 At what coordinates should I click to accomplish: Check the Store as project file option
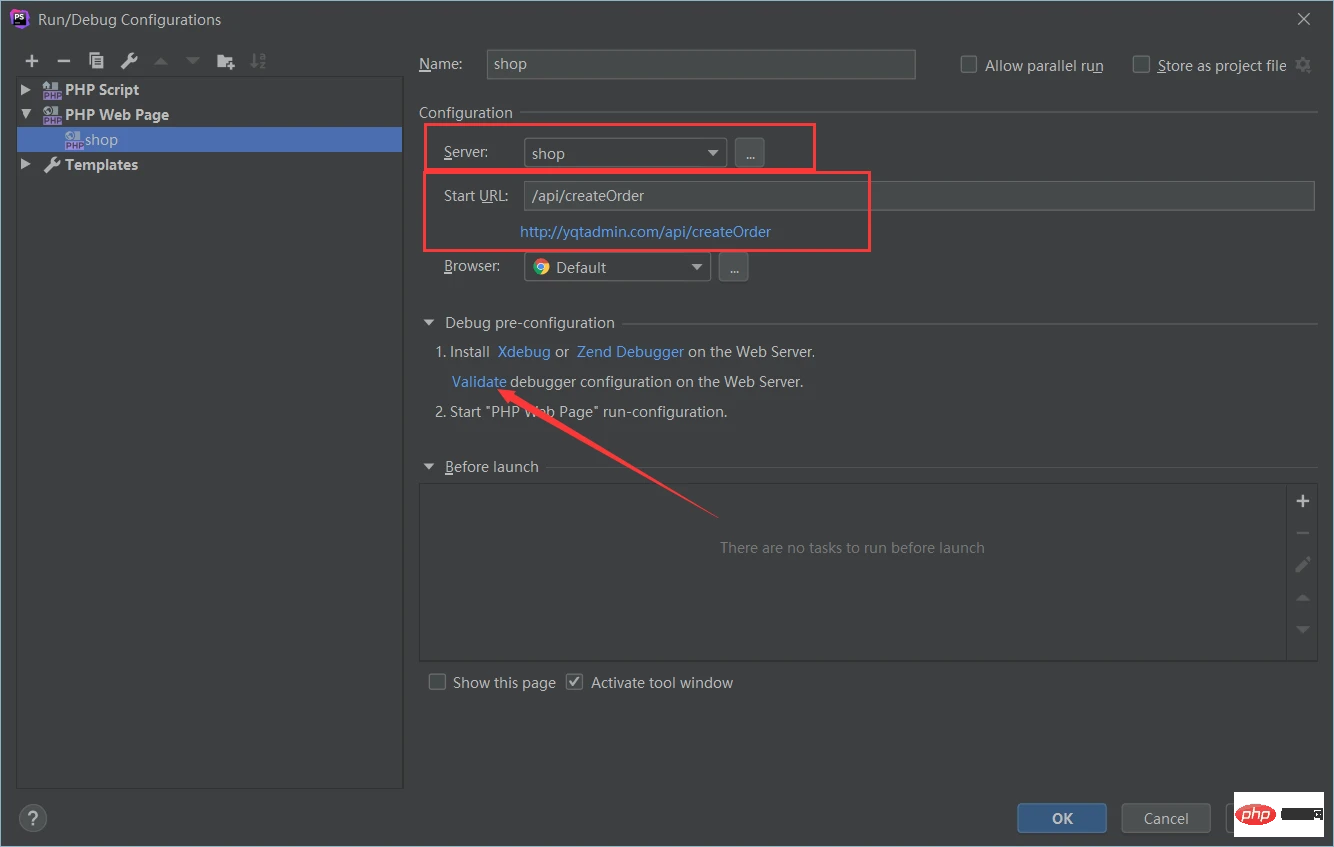(x=1141, y=65)
